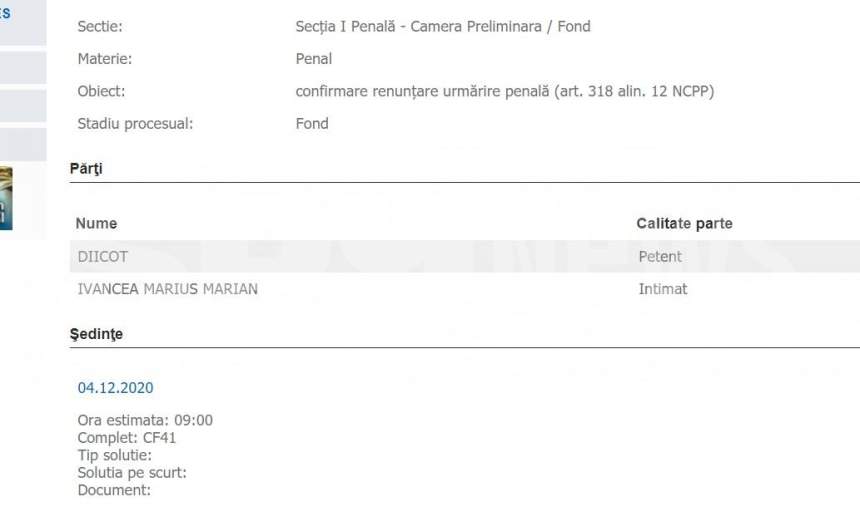The image size is (860, 521).
Task: Click the Nume column header
Action: pyautogui.click(x=97, y=224)
